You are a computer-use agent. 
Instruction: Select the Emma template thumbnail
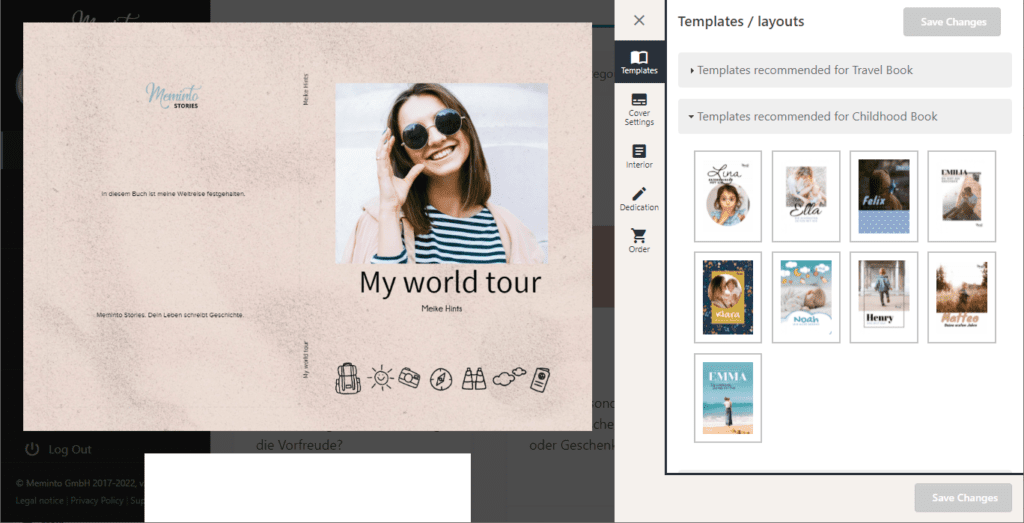(728, 398)
